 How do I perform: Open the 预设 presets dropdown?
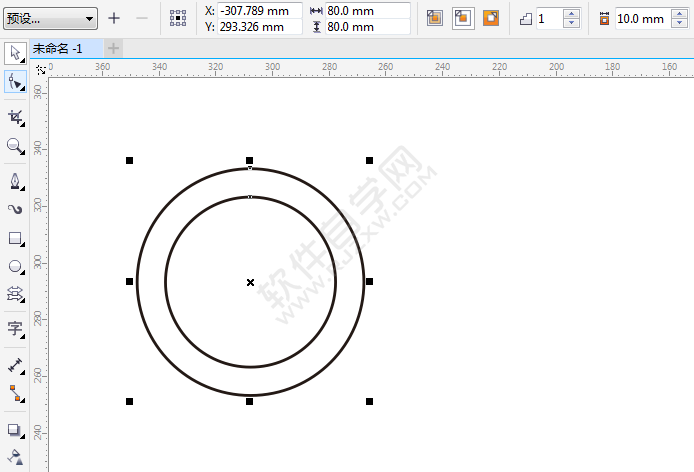[49, 18]
